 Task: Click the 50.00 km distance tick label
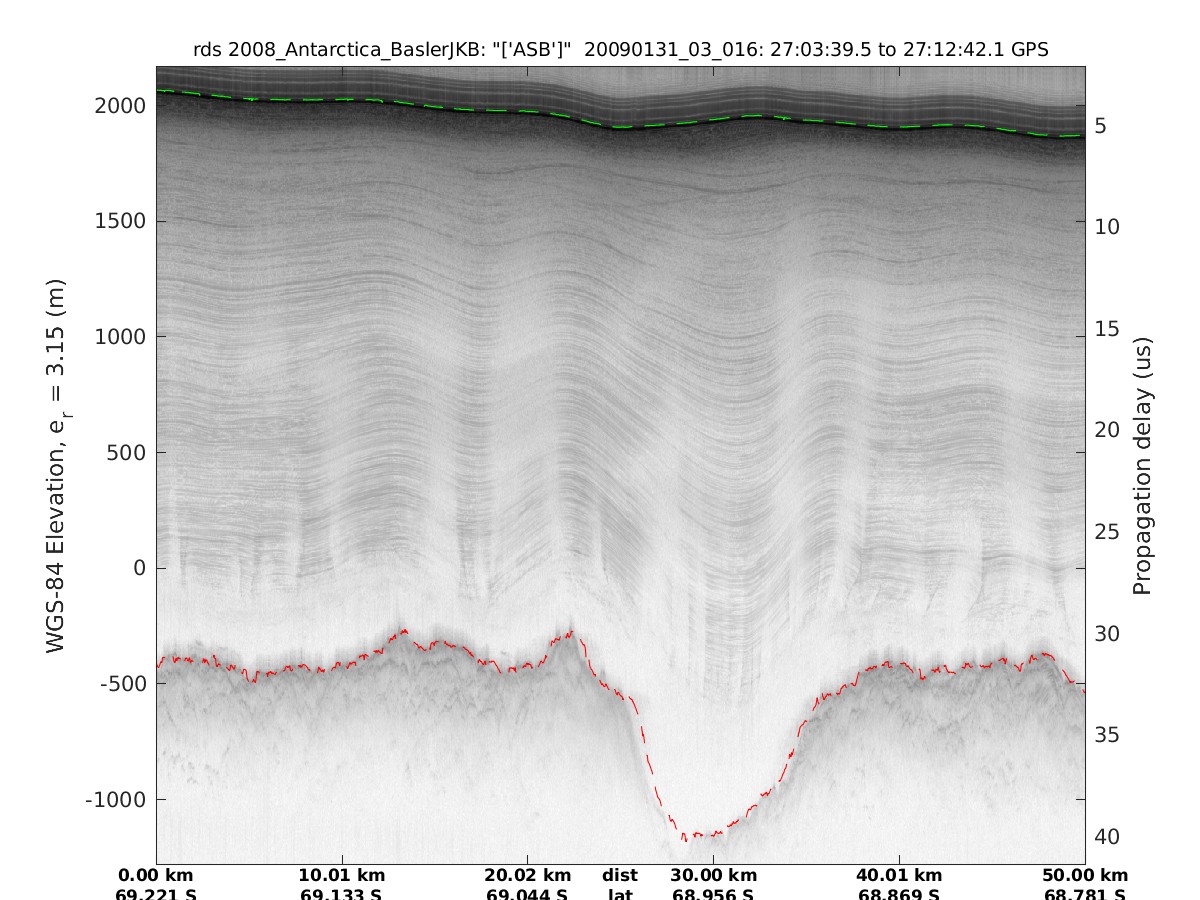[1085, 875]
